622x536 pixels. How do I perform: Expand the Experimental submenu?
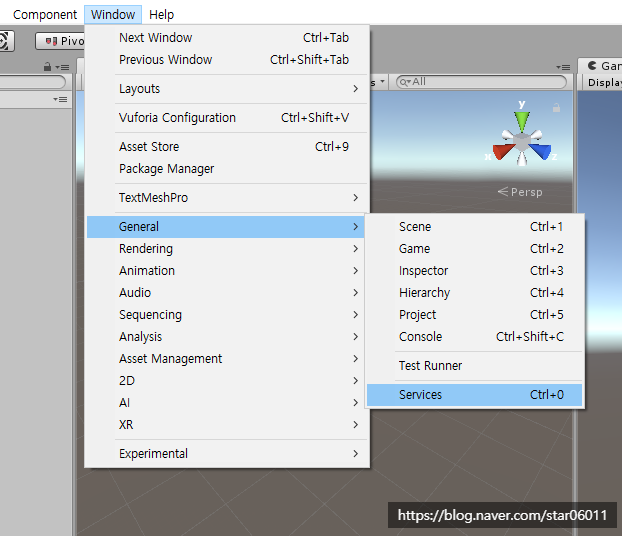(x=228, y=454)
